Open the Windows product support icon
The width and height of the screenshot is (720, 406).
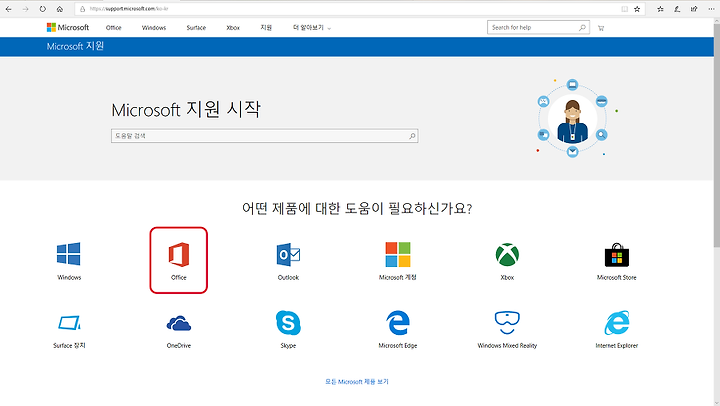coord(68,254)
